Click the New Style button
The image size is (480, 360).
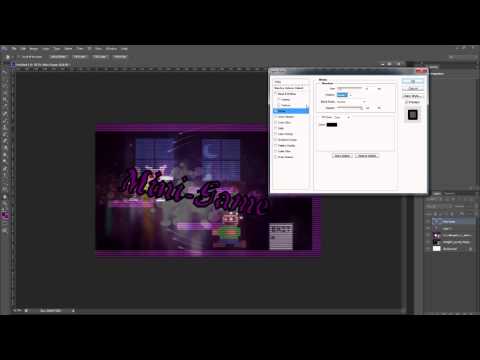point(413,96)
